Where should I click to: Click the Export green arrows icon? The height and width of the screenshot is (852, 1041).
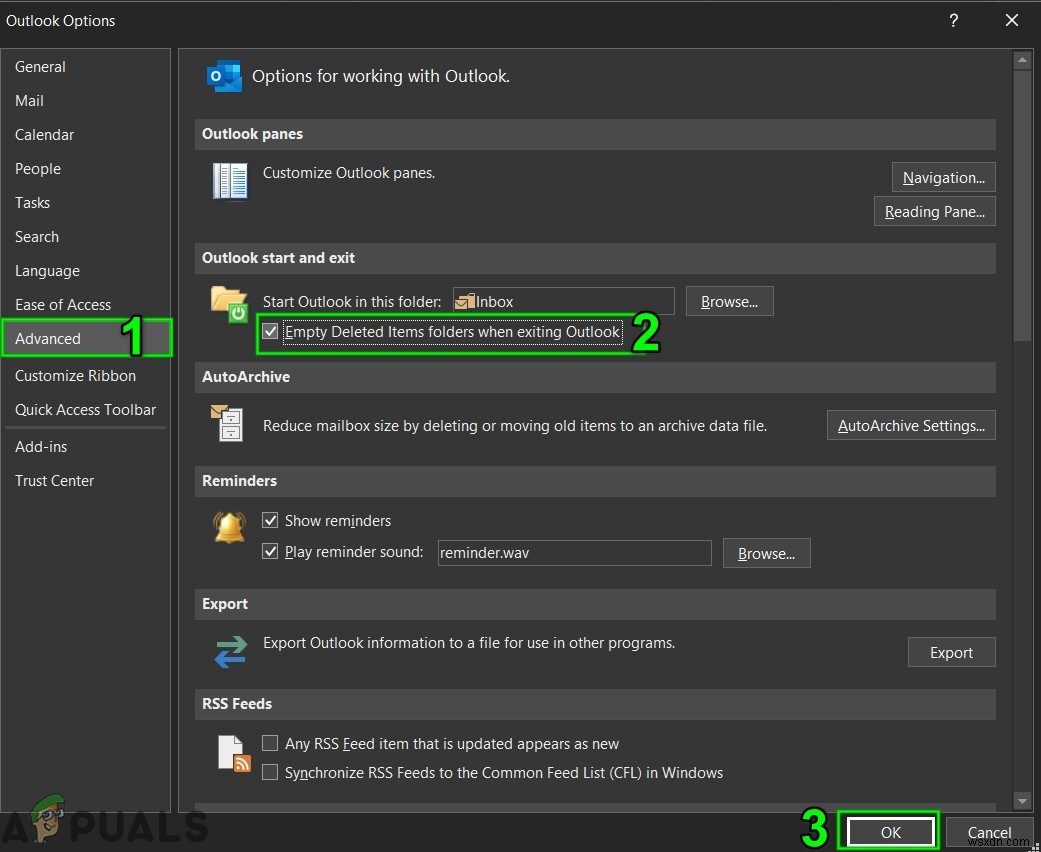coord(230,651)
